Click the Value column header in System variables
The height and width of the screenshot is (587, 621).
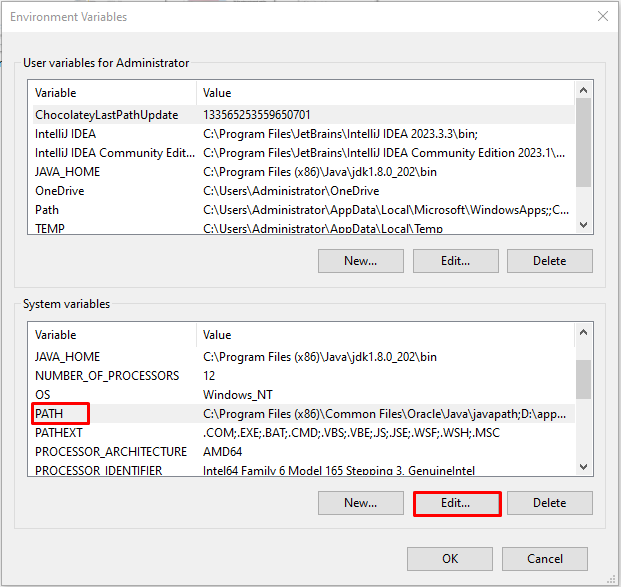380,335
